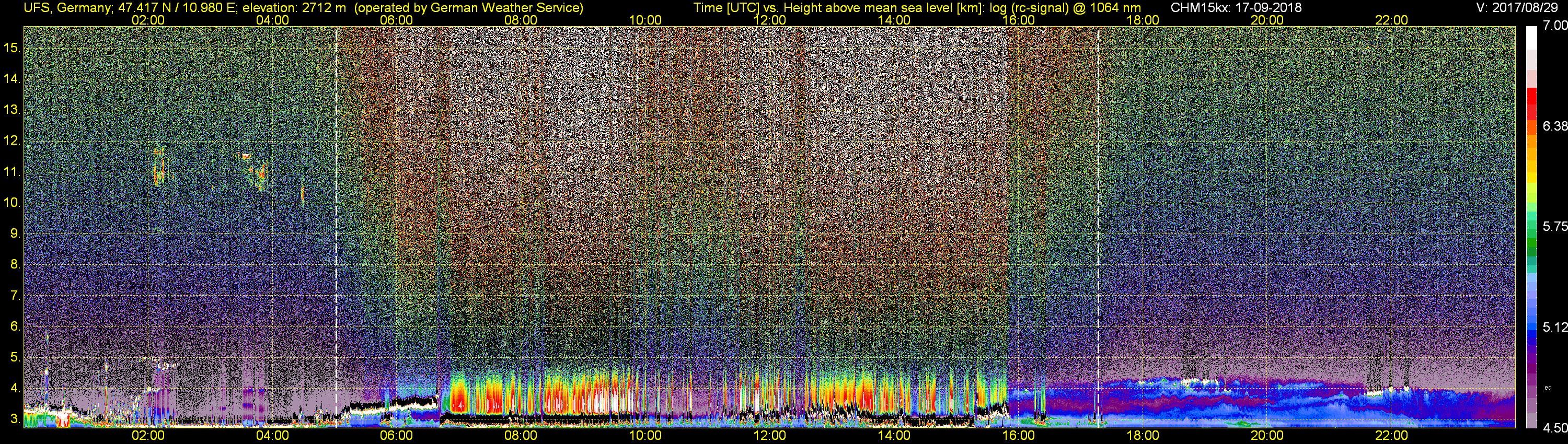Click the "4.50" value on the color scale
Viewport: 1568px width, 444px height.
1555,428
